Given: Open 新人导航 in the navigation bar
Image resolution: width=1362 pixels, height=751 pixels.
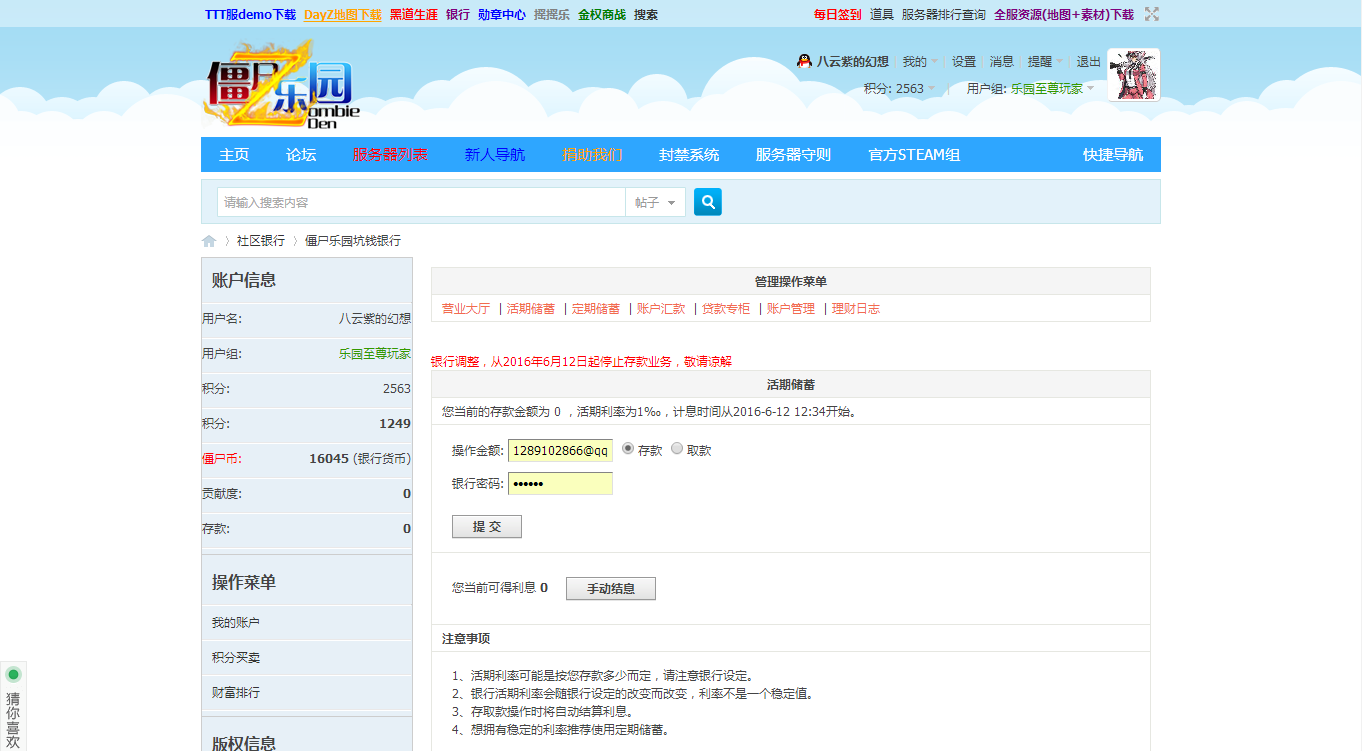Looking at the screenshot, I should (x=494, y=155).
